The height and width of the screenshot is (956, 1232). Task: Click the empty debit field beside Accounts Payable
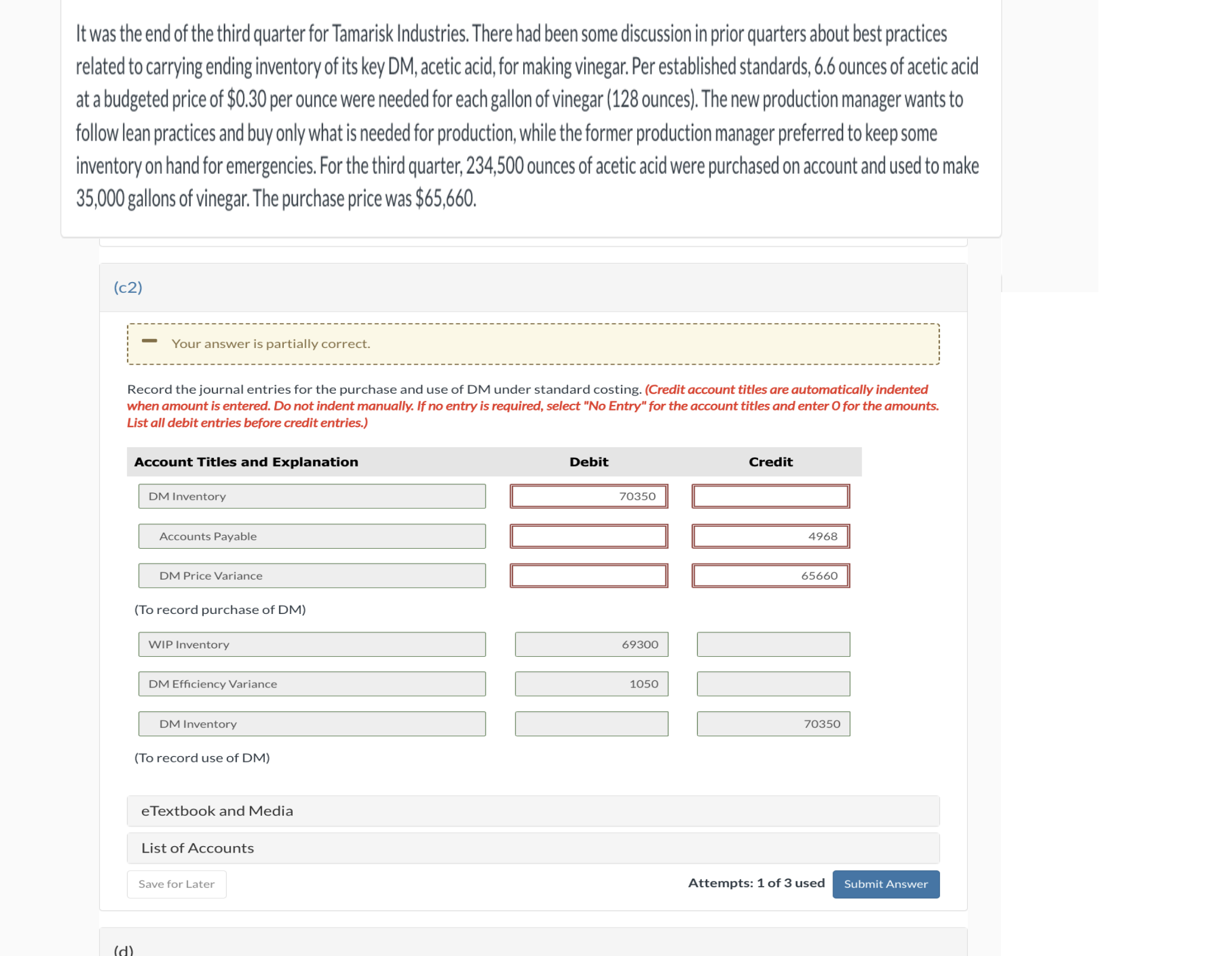click(589, 536)
